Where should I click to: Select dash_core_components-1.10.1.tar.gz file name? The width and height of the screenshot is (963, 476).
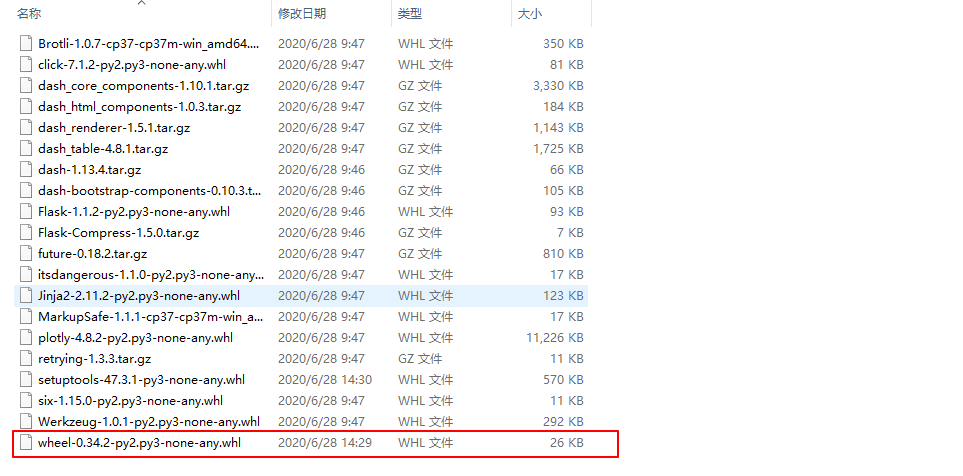click(143, 85)
